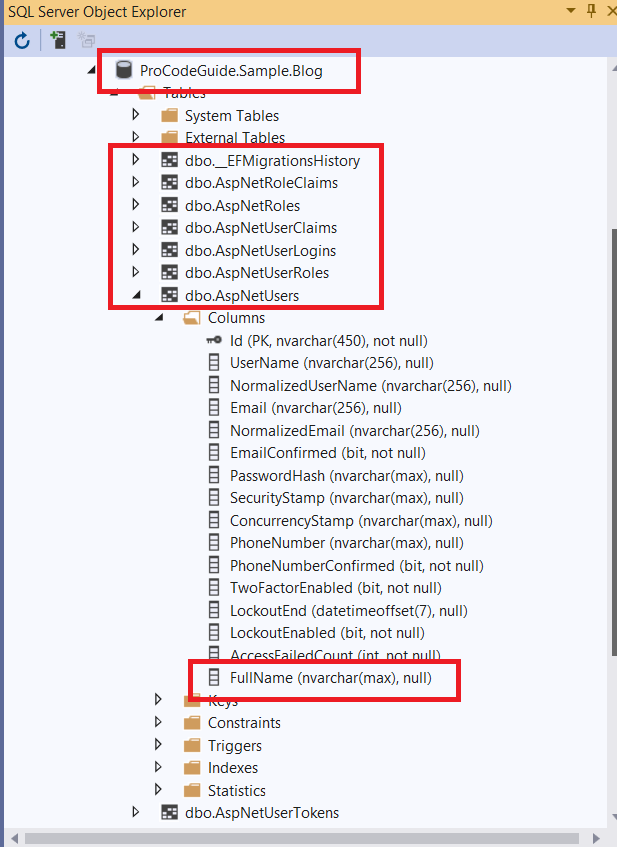Image resolution: width=617 pixels, height=847 pixels.
Task: Click the Triggers folder icon
Action: pos(192,745)
